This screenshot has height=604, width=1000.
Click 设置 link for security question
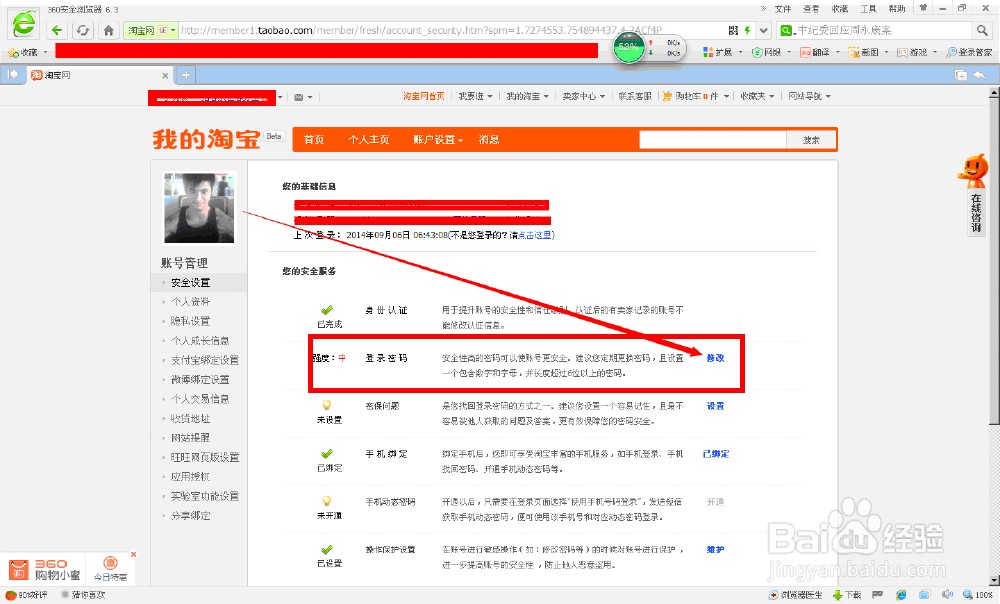716,406
